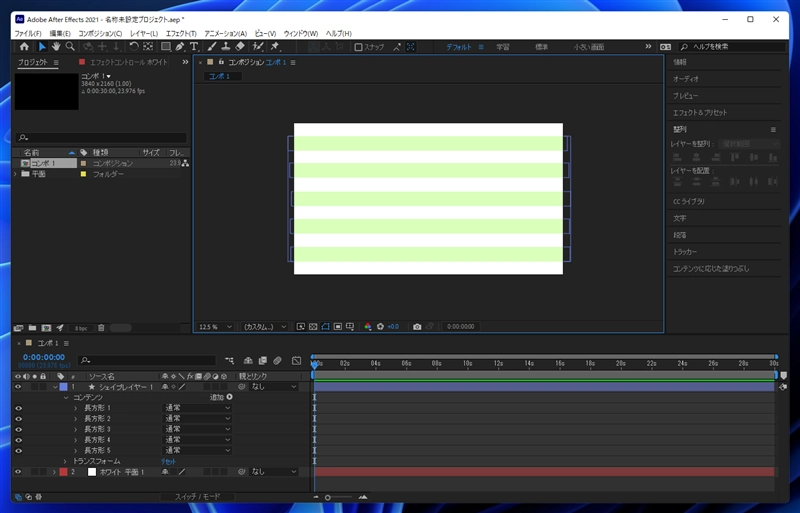Switch to the 標準 workspace tab
800x513 pixels.
[x=541, y=46]
